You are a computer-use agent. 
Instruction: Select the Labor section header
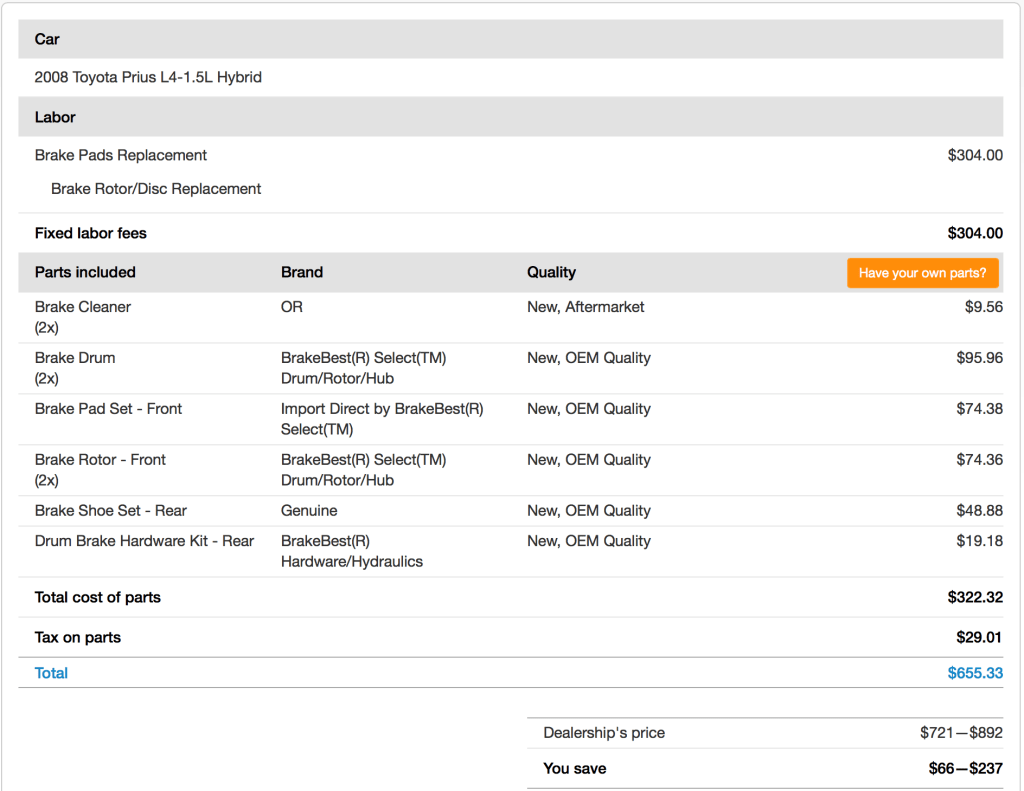55,117
